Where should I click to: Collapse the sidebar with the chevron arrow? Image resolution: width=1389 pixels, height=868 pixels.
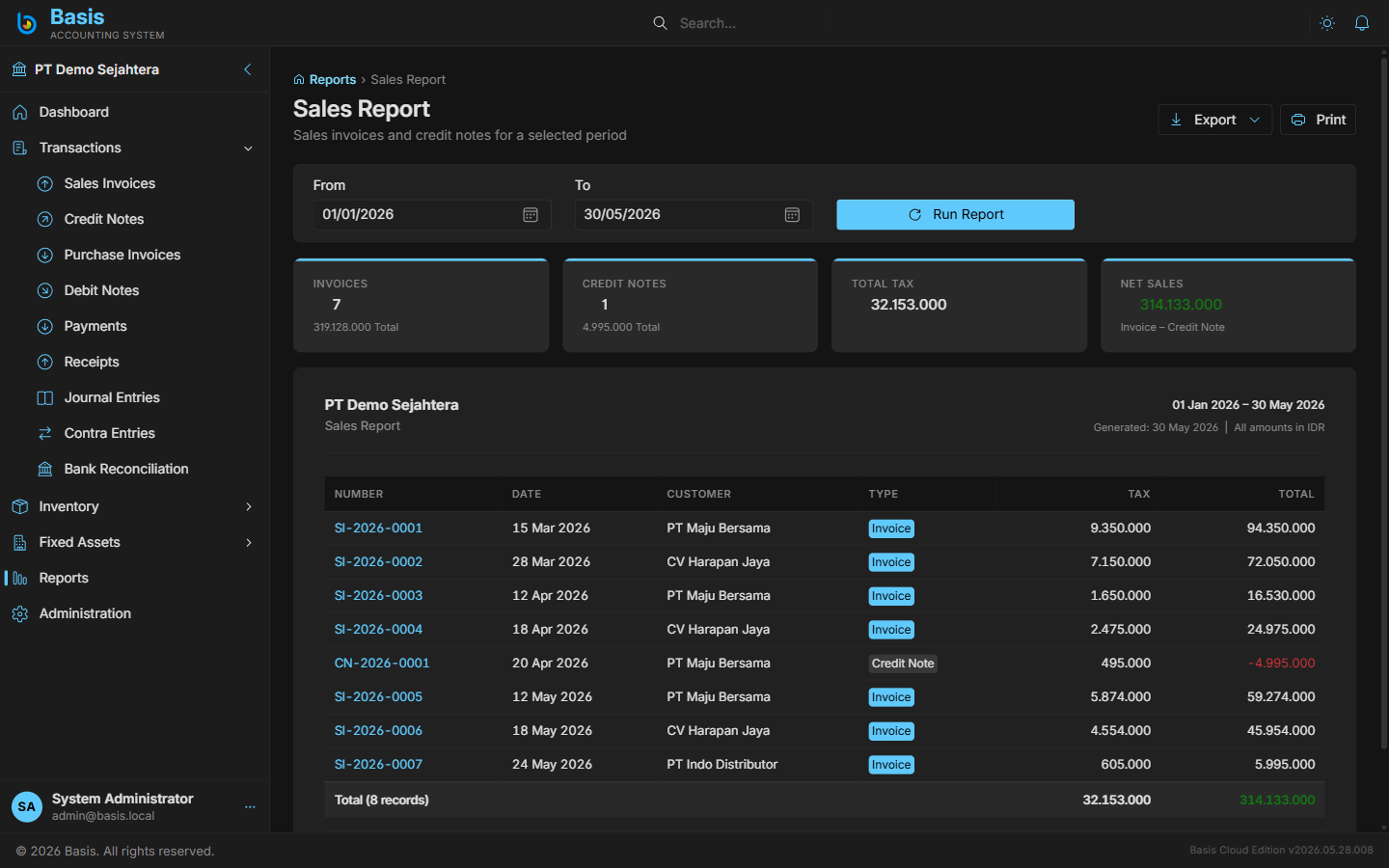[248, 69]
